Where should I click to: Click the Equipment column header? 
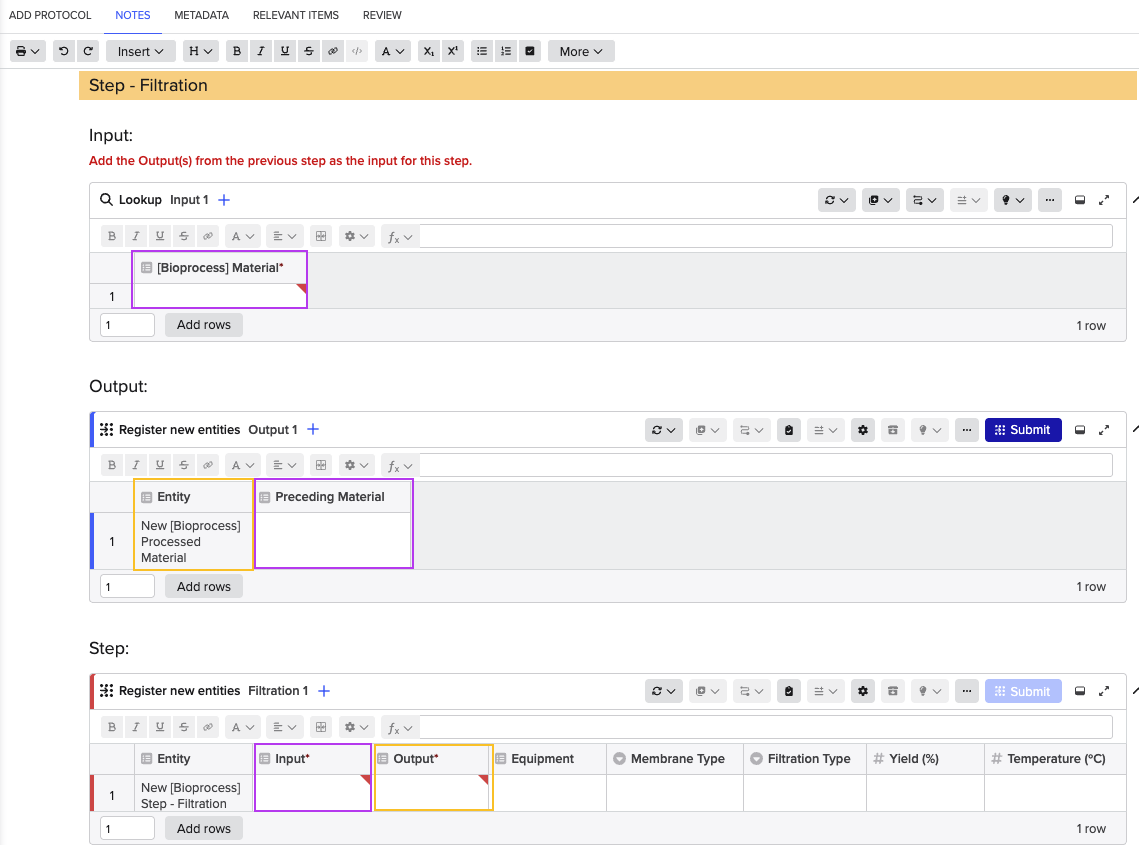pos(550,759)
